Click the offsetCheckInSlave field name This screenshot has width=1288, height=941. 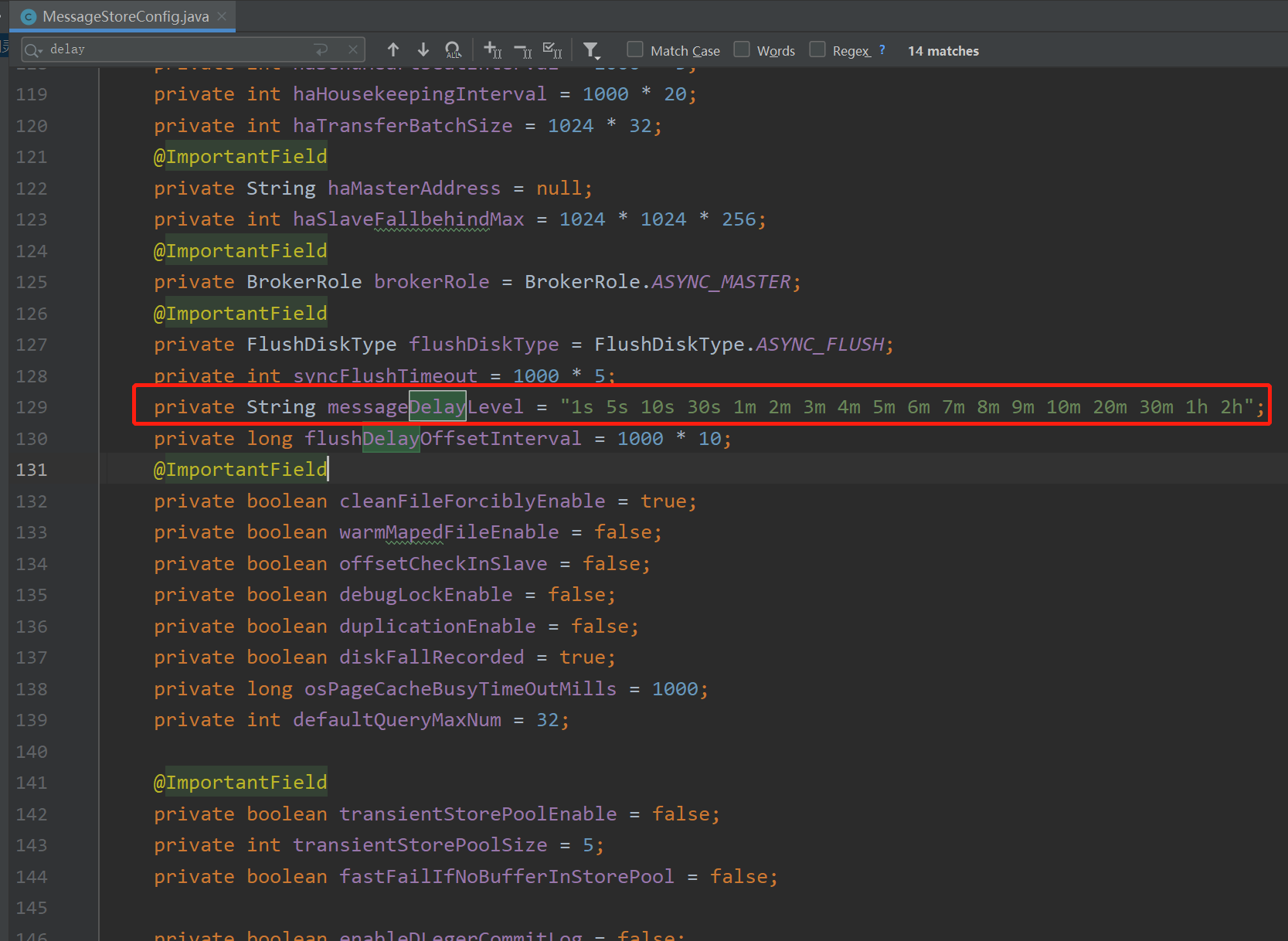click(443, 564)
